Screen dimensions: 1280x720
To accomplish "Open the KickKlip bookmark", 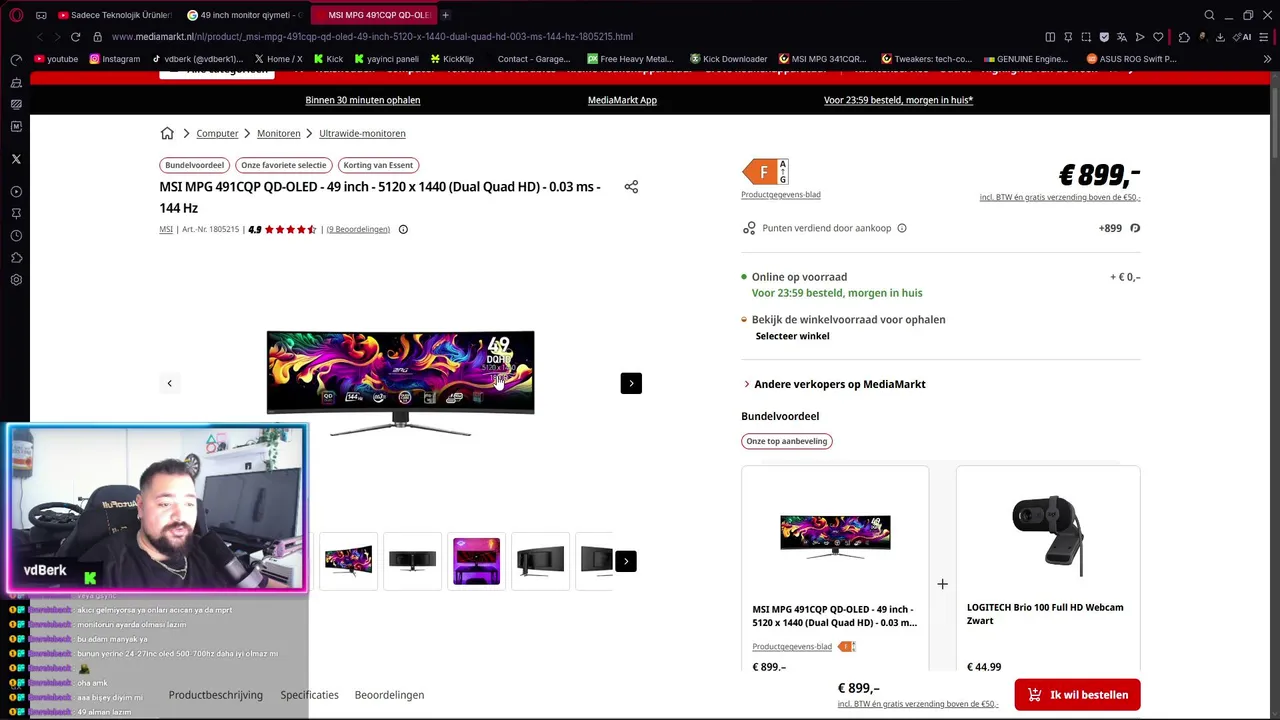I will [x=452, y=59].
